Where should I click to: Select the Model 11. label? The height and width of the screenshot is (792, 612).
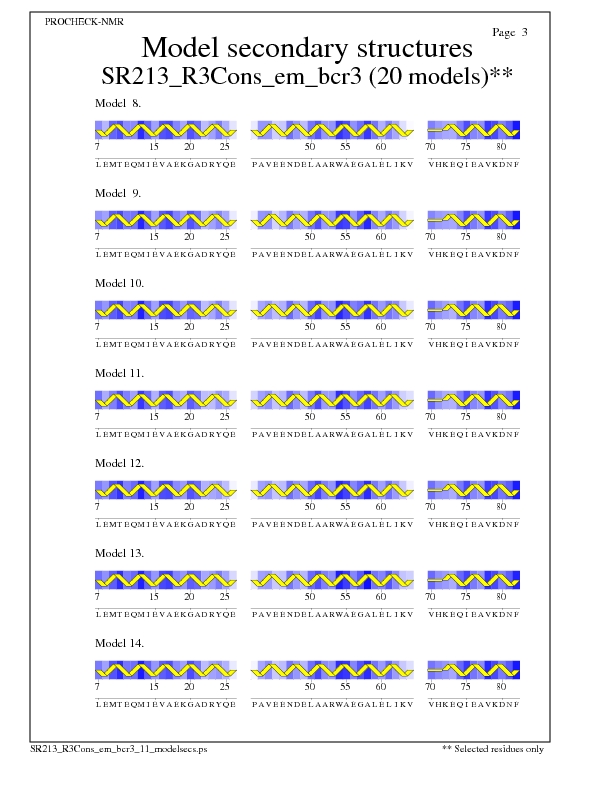point(120,373)
